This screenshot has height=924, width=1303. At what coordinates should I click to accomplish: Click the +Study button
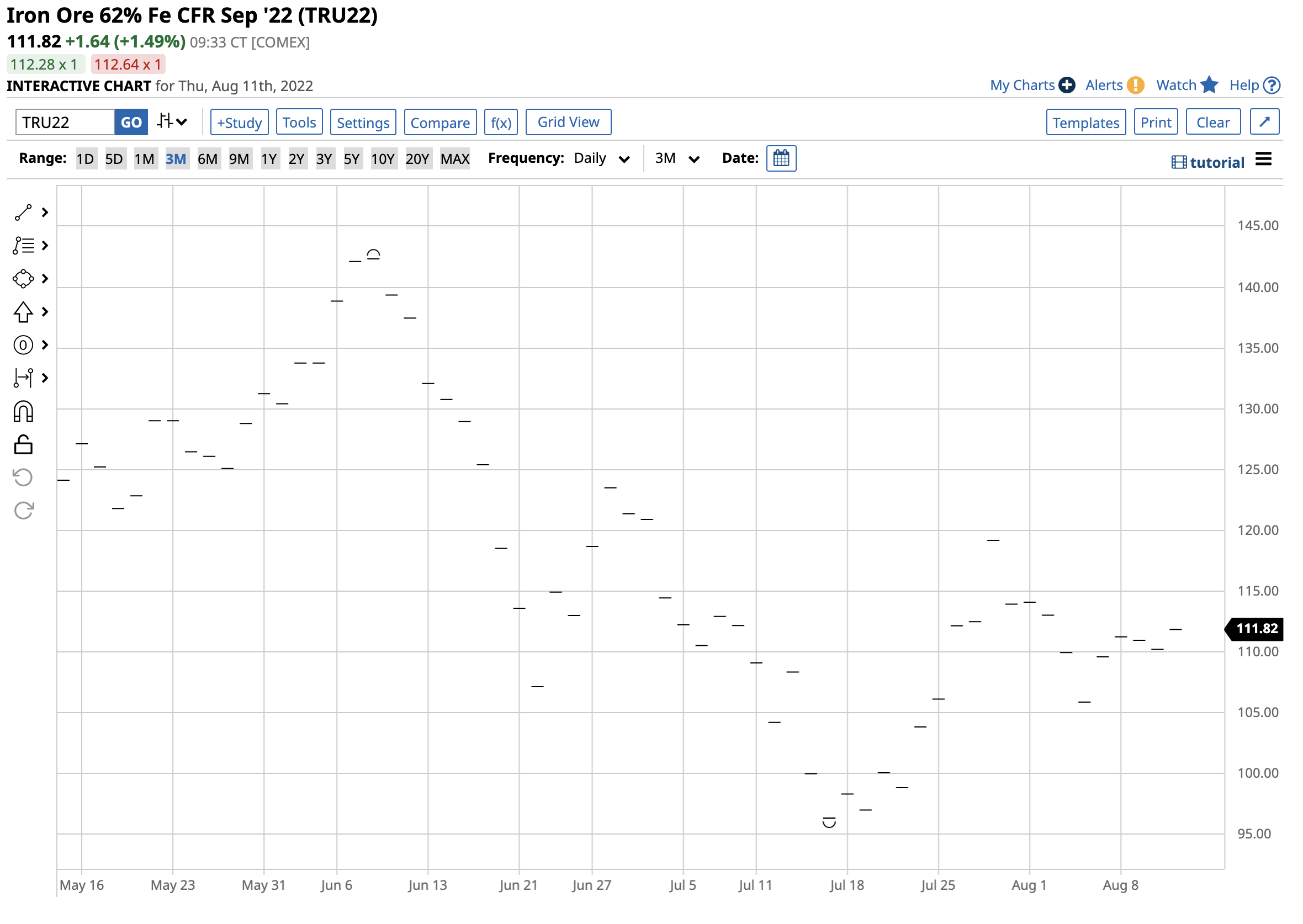tap(240, 123)
